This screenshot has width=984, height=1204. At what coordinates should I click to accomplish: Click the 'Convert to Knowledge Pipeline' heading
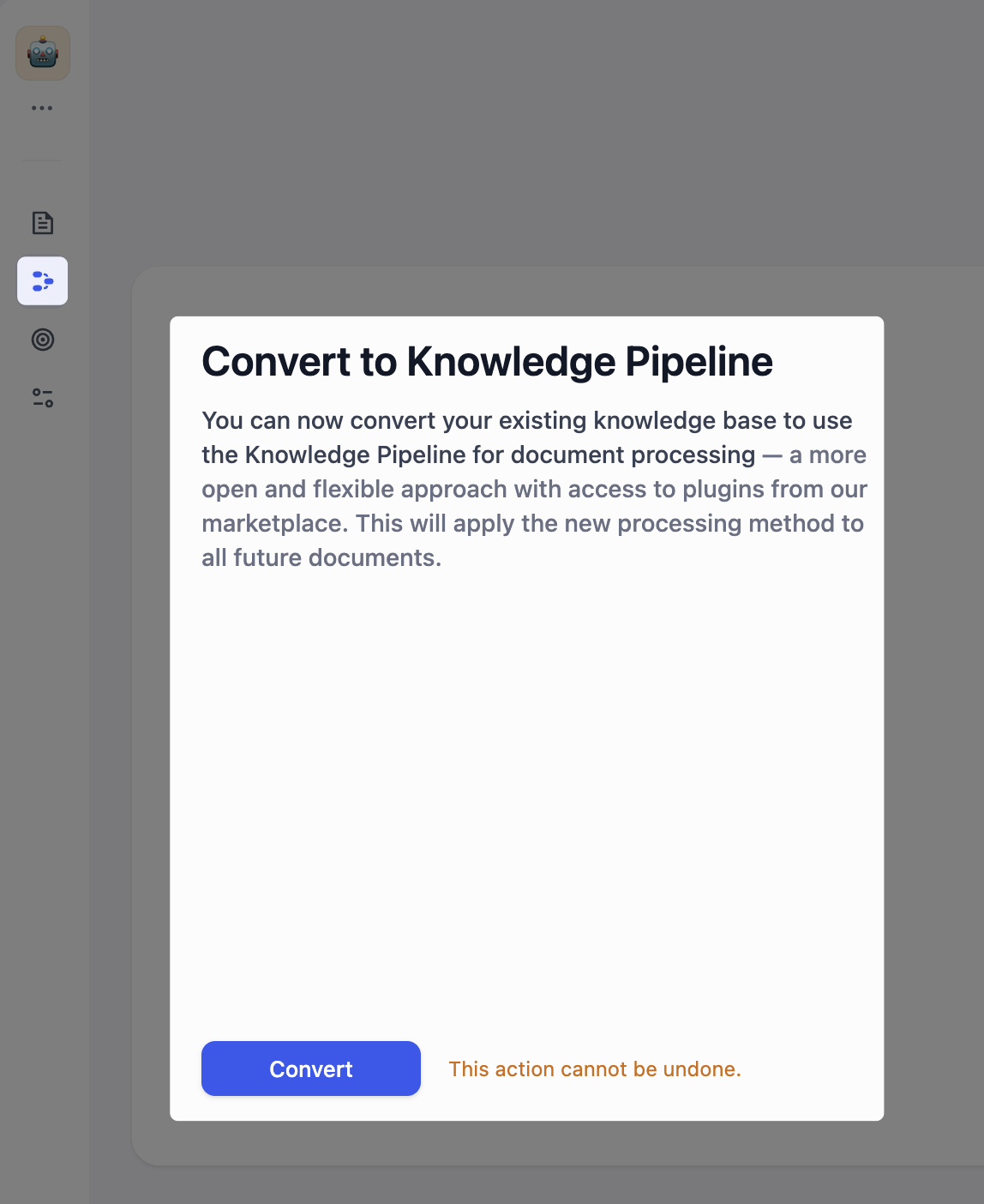487,362
